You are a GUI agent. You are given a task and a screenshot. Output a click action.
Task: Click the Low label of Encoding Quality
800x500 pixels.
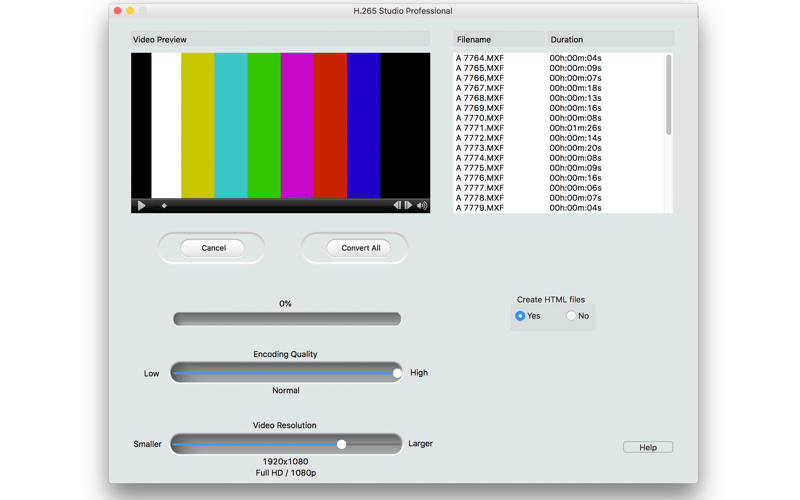pyautogui.click(x=151, y=373)
